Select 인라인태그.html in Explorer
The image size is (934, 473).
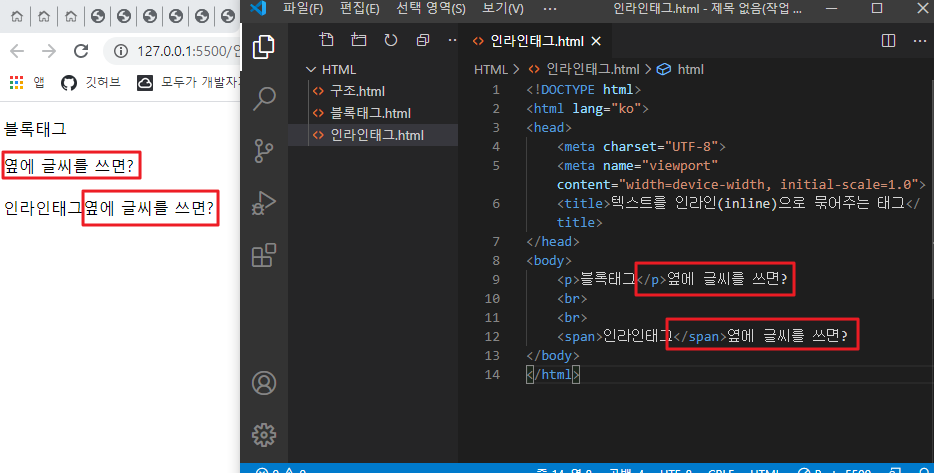(373, 135)
